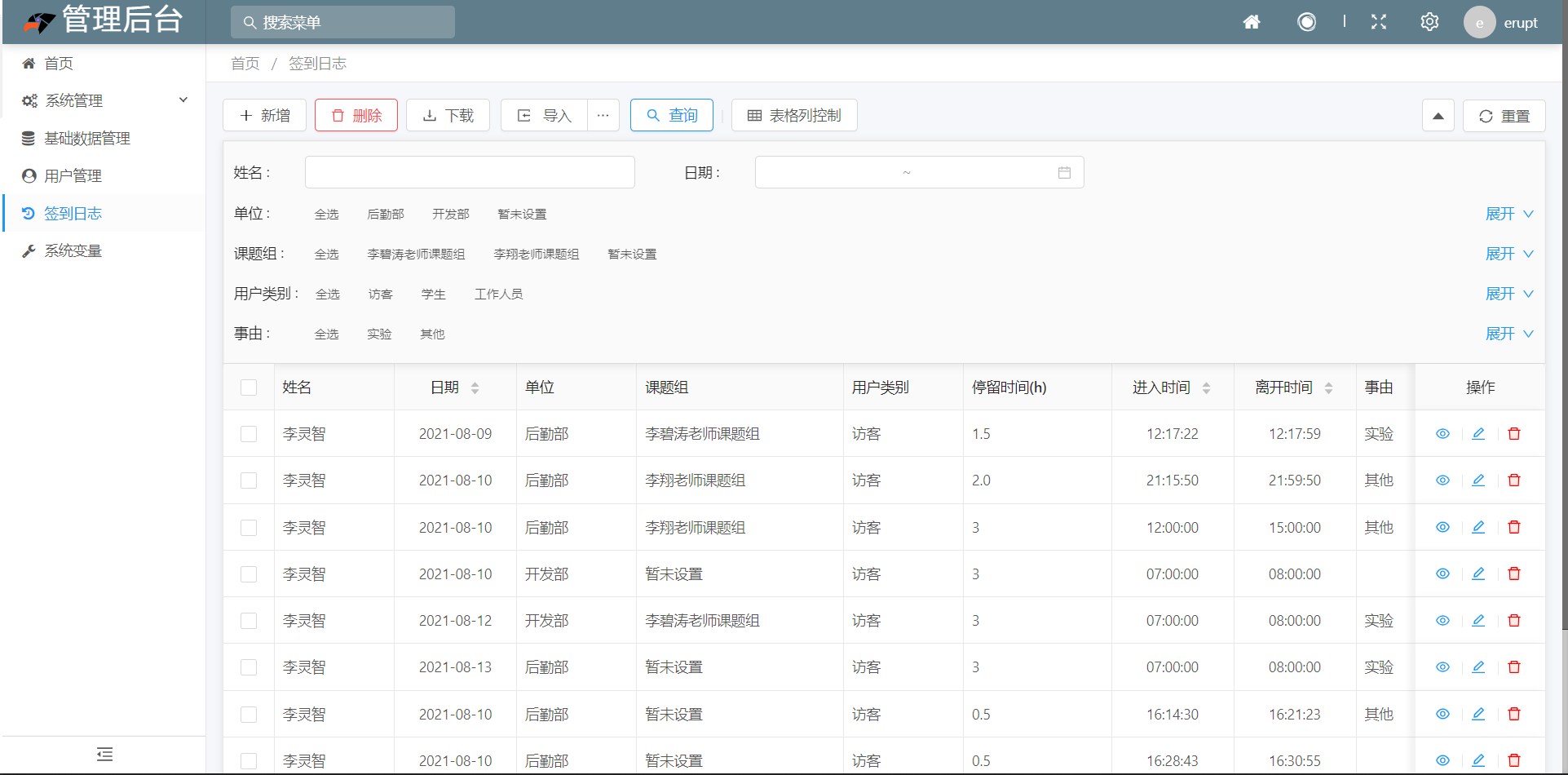Edit the 2021-08-09 sign-in record
This screenshot has width=1568, height=775.
point(1478,434)
